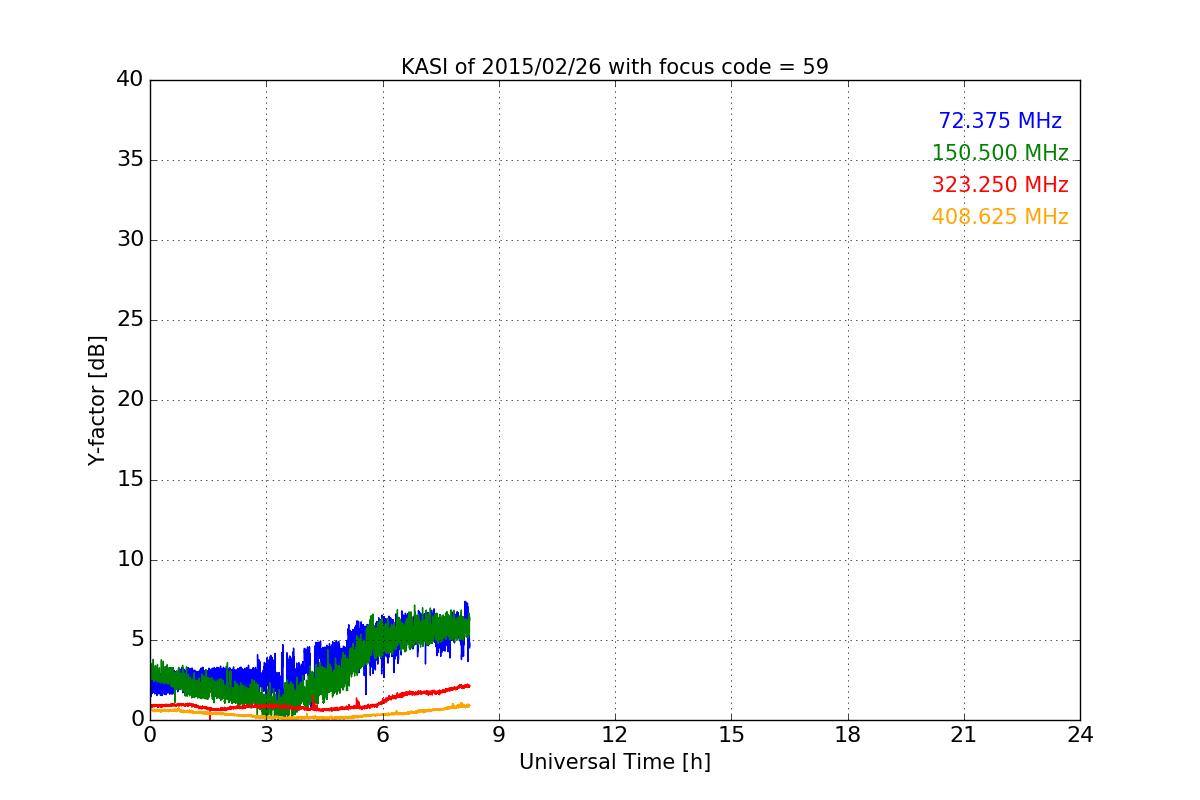Click the Universal Time [h] axis label

pos(614,762)
